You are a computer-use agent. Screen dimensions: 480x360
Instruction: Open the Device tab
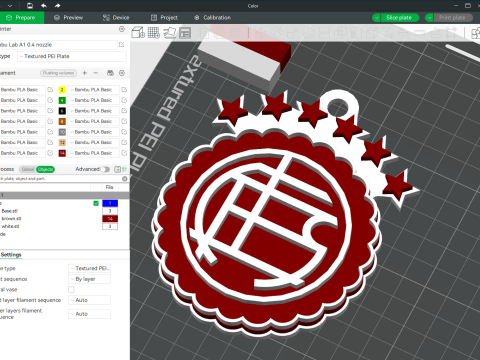[x=116, y=18]
